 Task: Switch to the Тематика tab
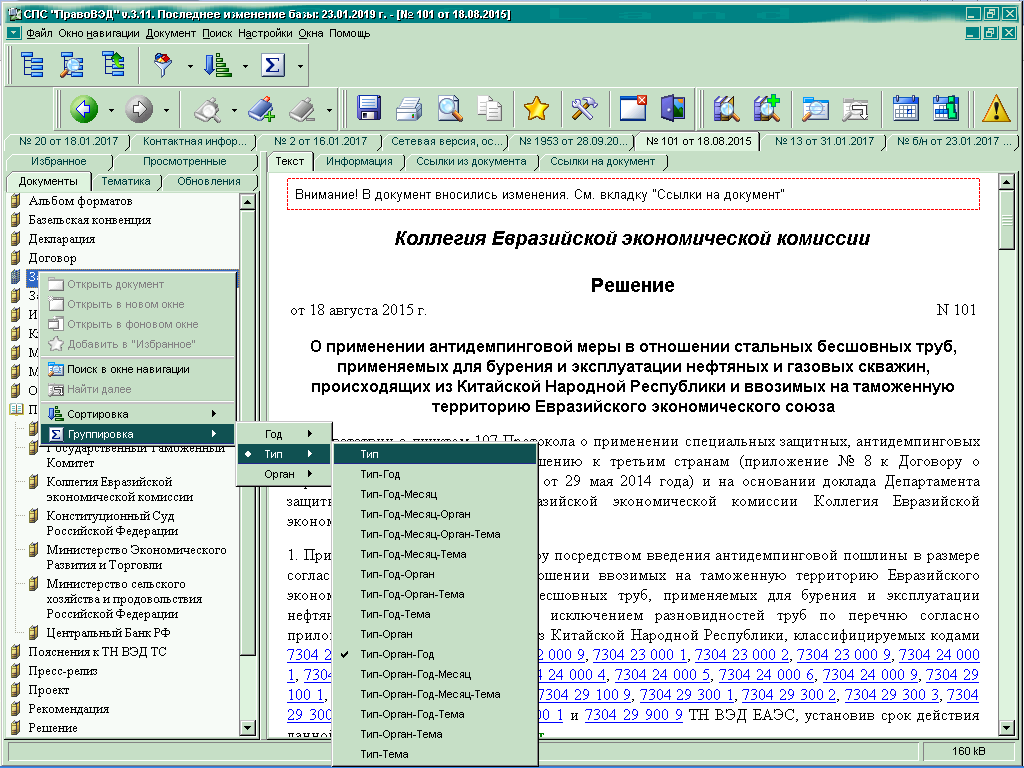pos(126,182)
